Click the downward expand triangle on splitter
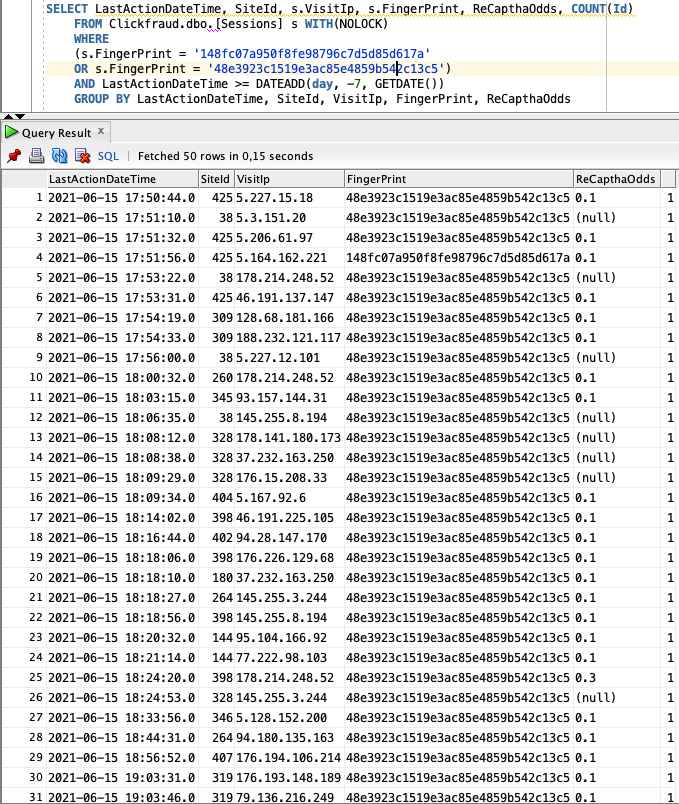679x804 pixels. click(x=20, y=116)
